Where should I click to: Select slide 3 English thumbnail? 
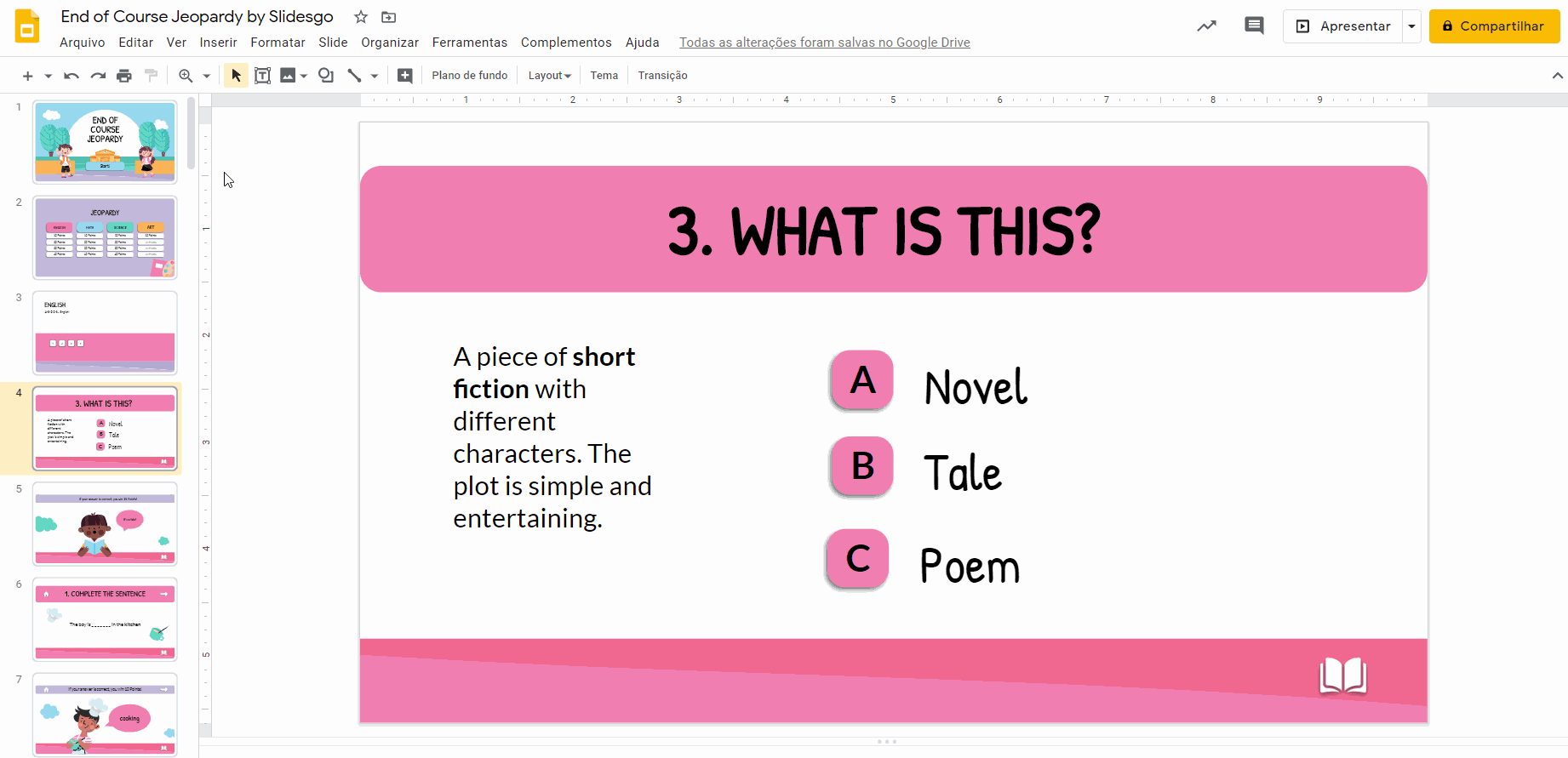(x=105, y=333)
